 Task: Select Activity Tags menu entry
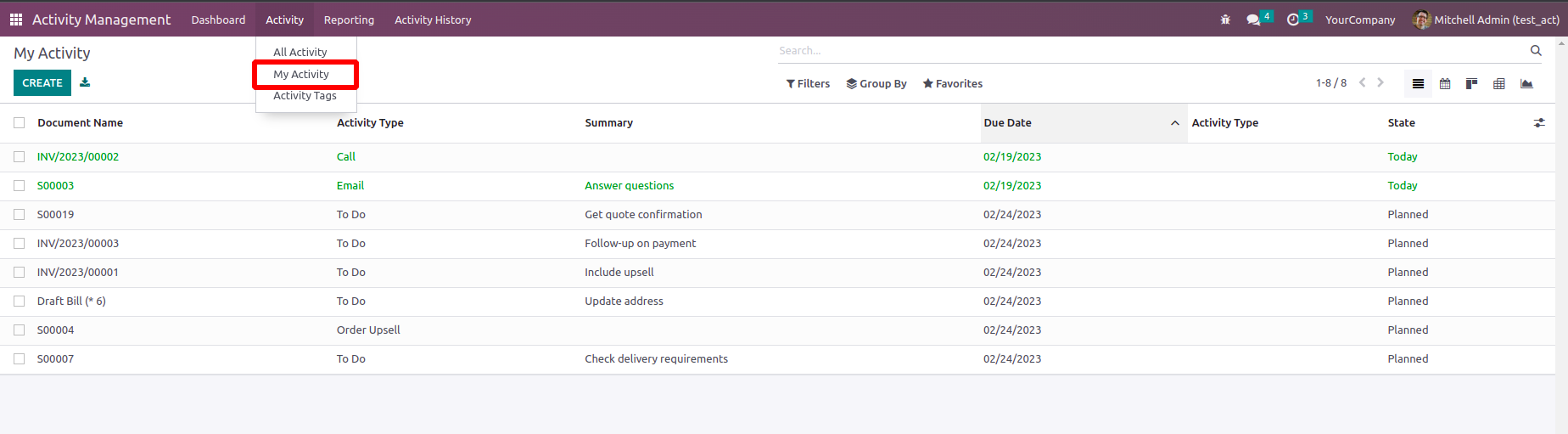click(x=305, y=96)
